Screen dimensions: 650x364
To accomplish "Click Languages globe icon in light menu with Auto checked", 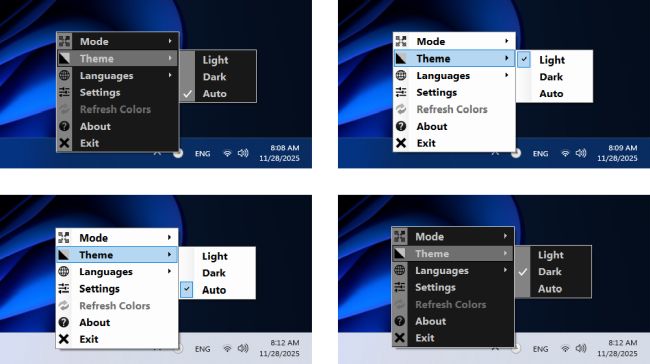I will 64,271.
